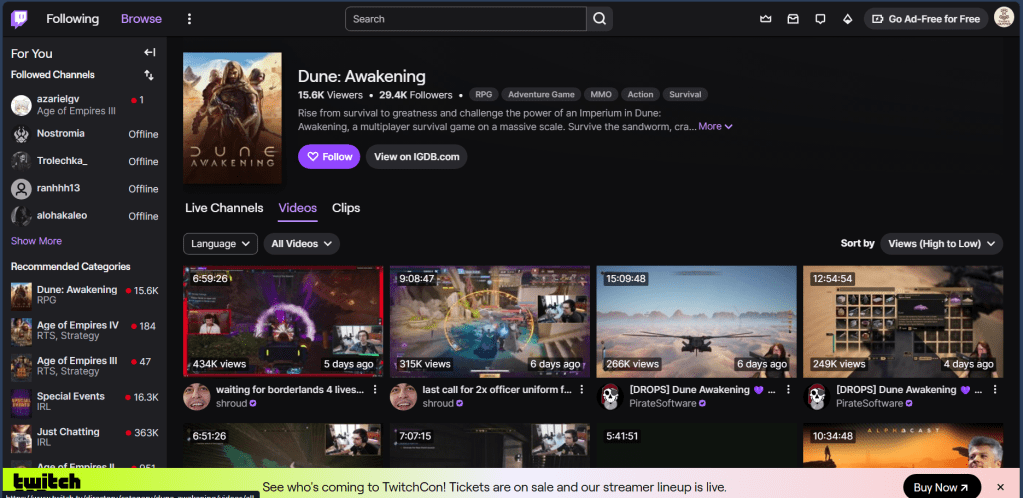1023x498 pixels.
Task: Open the 434K views shroud video thumbnail
Action: 283,321
